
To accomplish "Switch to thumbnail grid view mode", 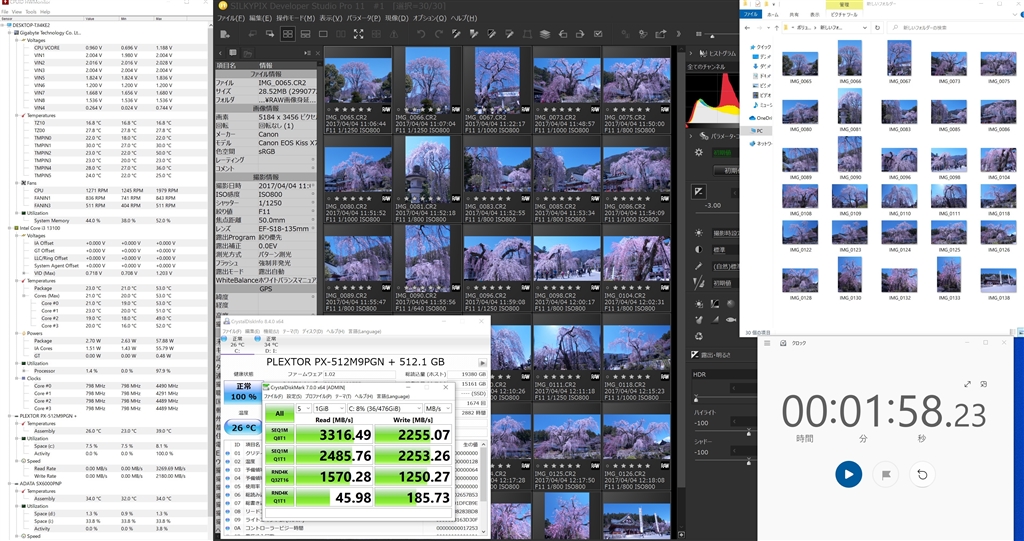I will [287, 34].
